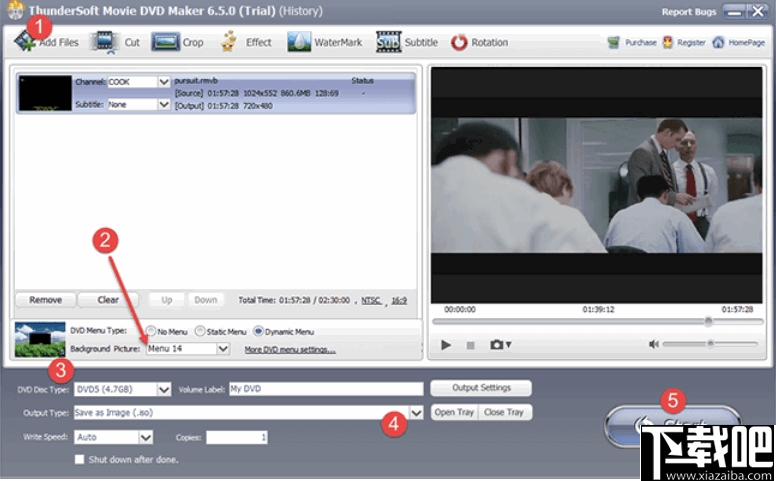Click the Up button
Screen dimensions: 776x481
[167, 300]
